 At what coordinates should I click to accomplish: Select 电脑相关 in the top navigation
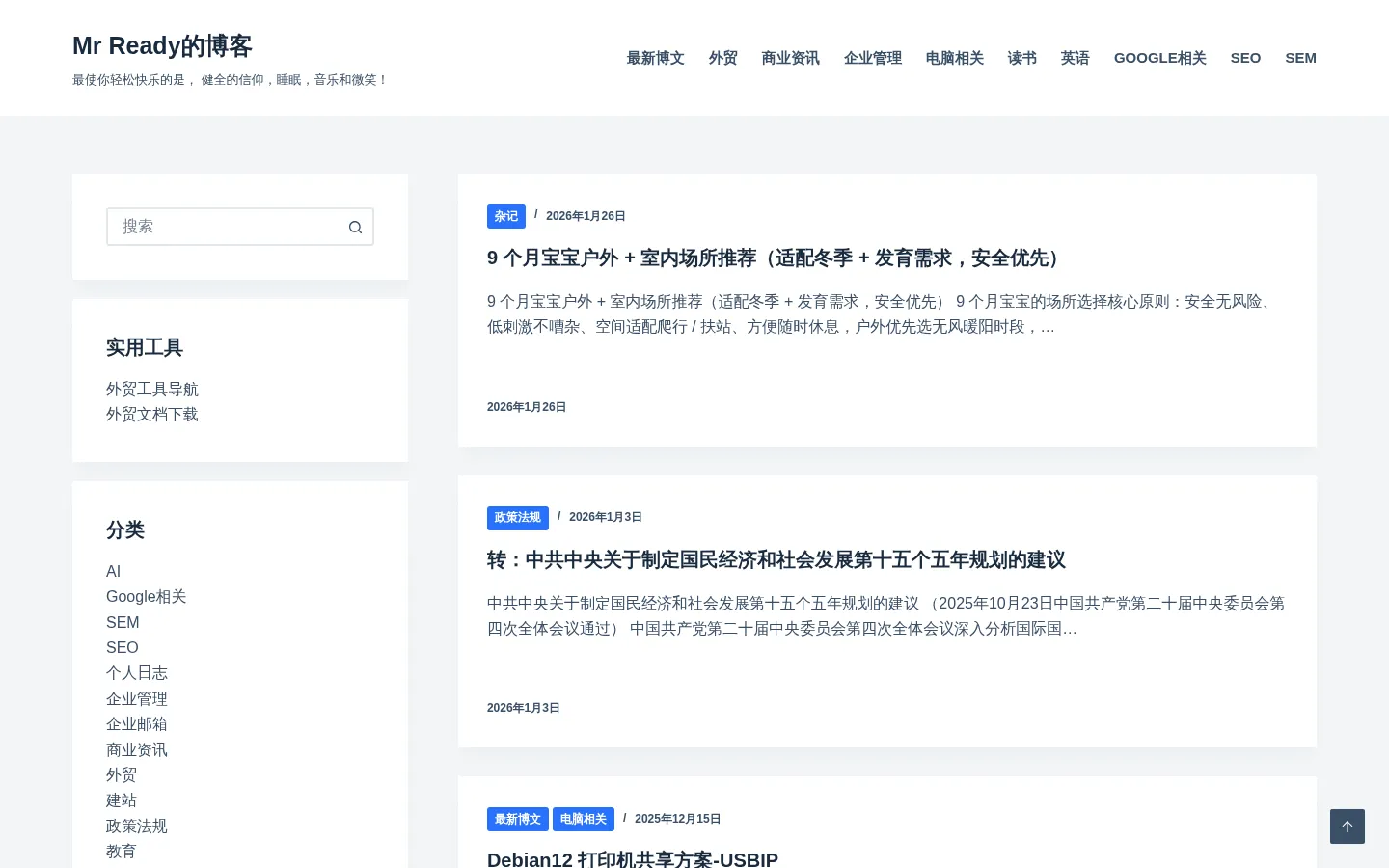(955, 58)
